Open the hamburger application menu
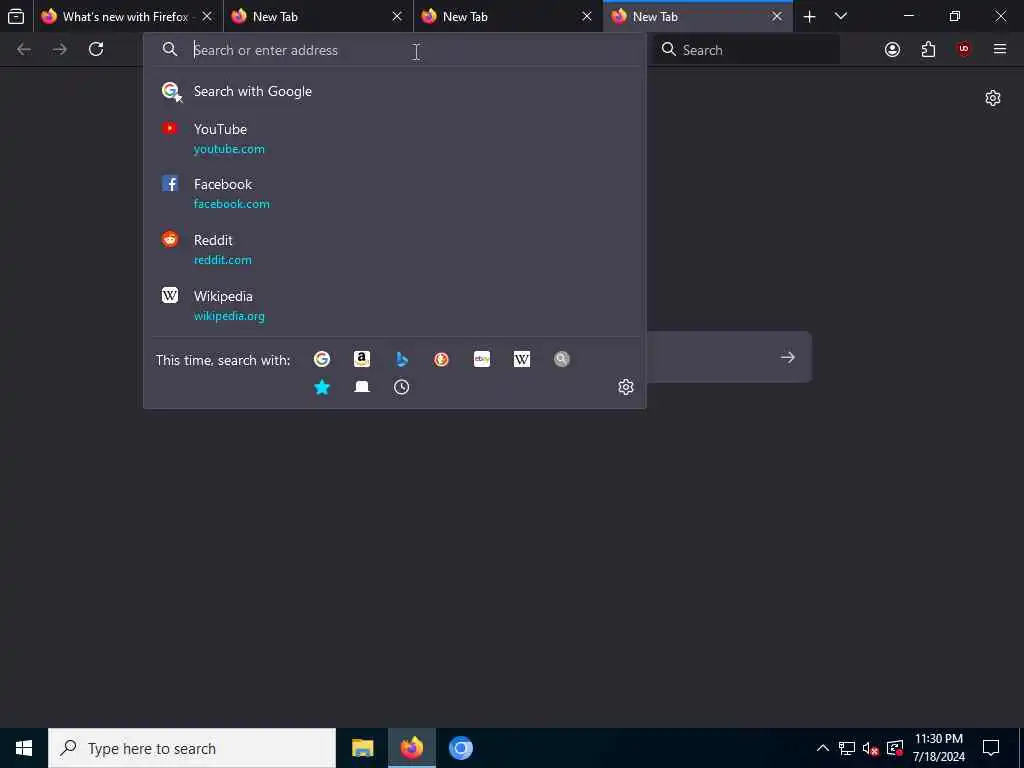This screenshot has height=768, width=1024. pos(1000,49)
